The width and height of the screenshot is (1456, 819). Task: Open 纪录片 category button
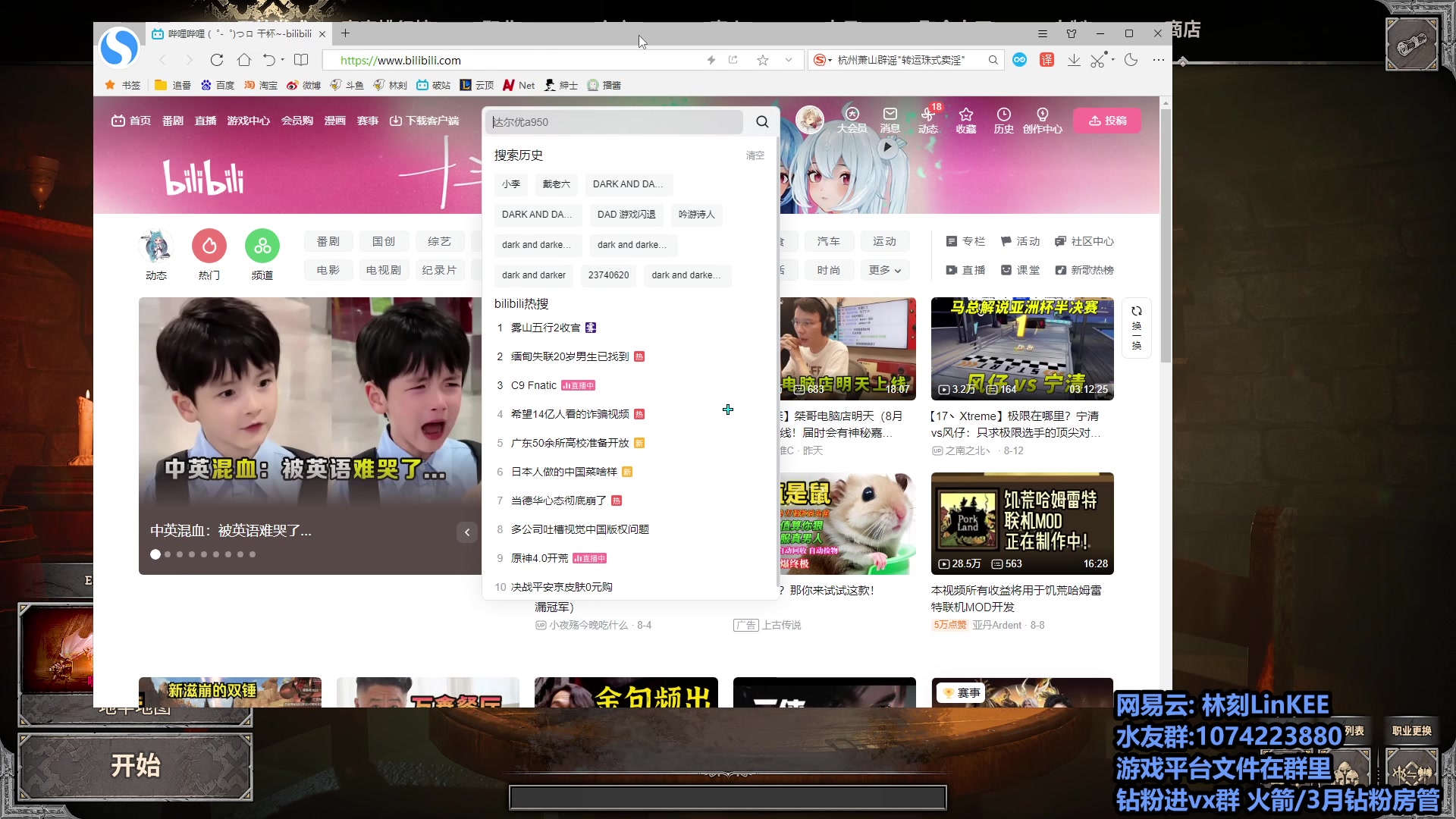(x=440, y=270)
